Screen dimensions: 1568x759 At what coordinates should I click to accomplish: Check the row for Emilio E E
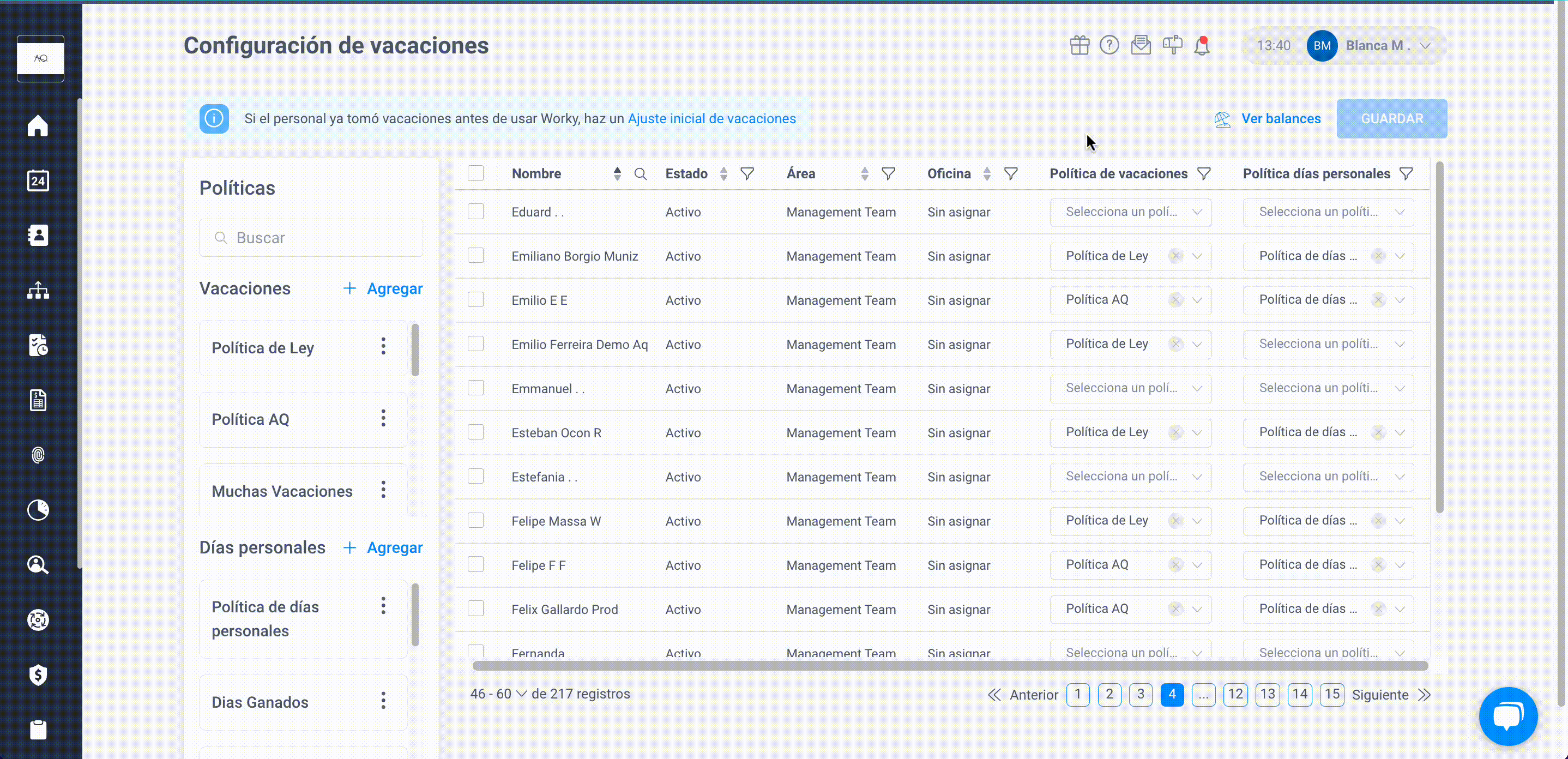475,299
